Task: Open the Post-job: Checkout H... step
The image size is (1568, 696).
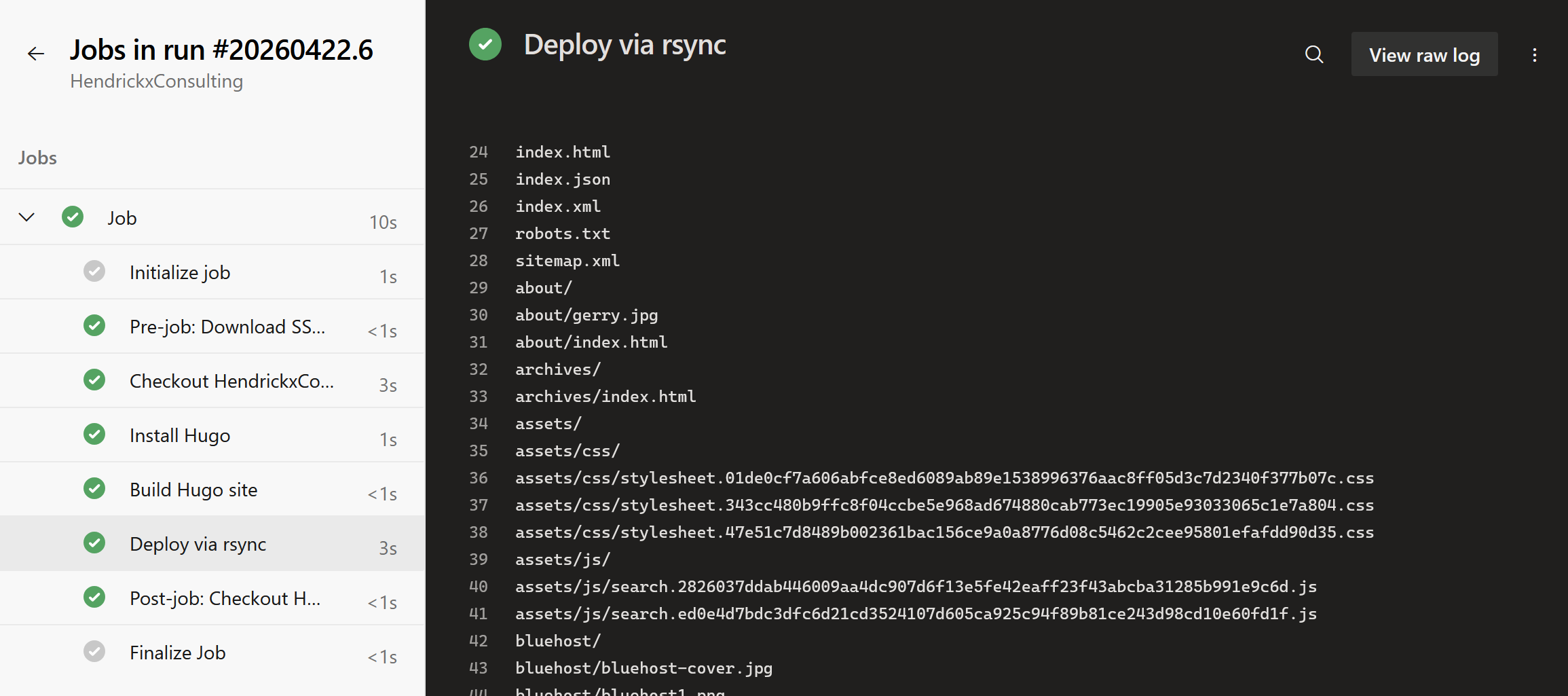Action: pos(224,598)
